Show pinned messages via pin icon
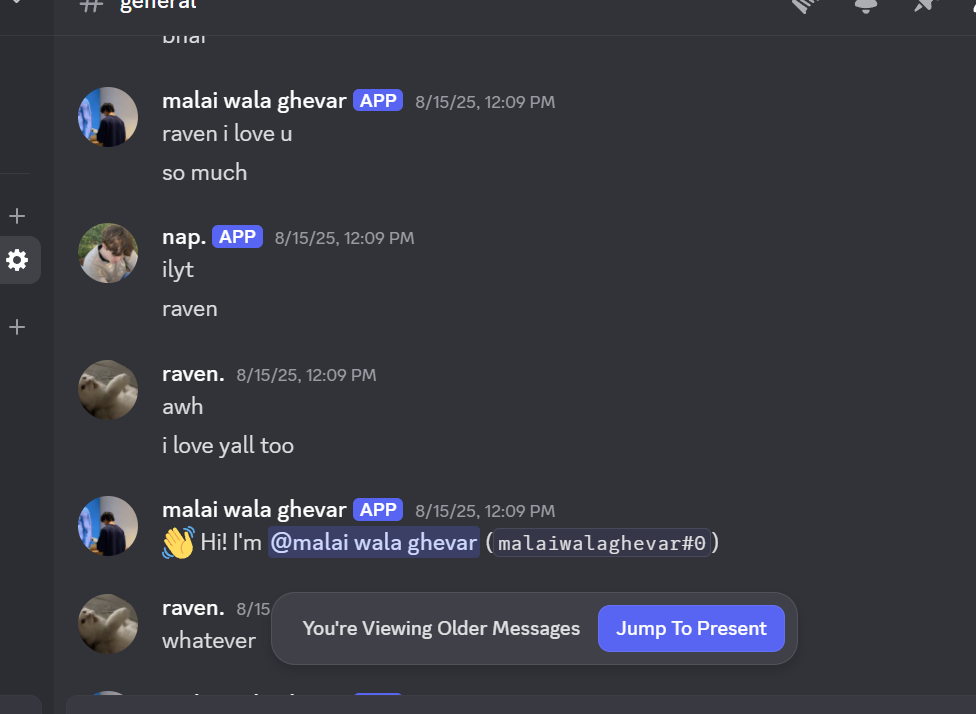The image size is (976, 714). click(x=924, y=5)
